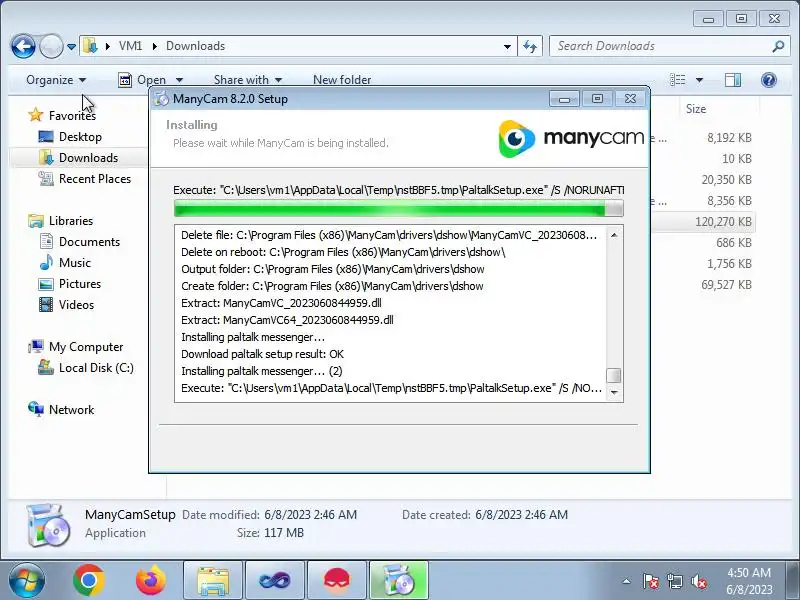Click the Open toolbar button
Image resolution: width=800 pixels, height=600 pixels.
[142, 80]
